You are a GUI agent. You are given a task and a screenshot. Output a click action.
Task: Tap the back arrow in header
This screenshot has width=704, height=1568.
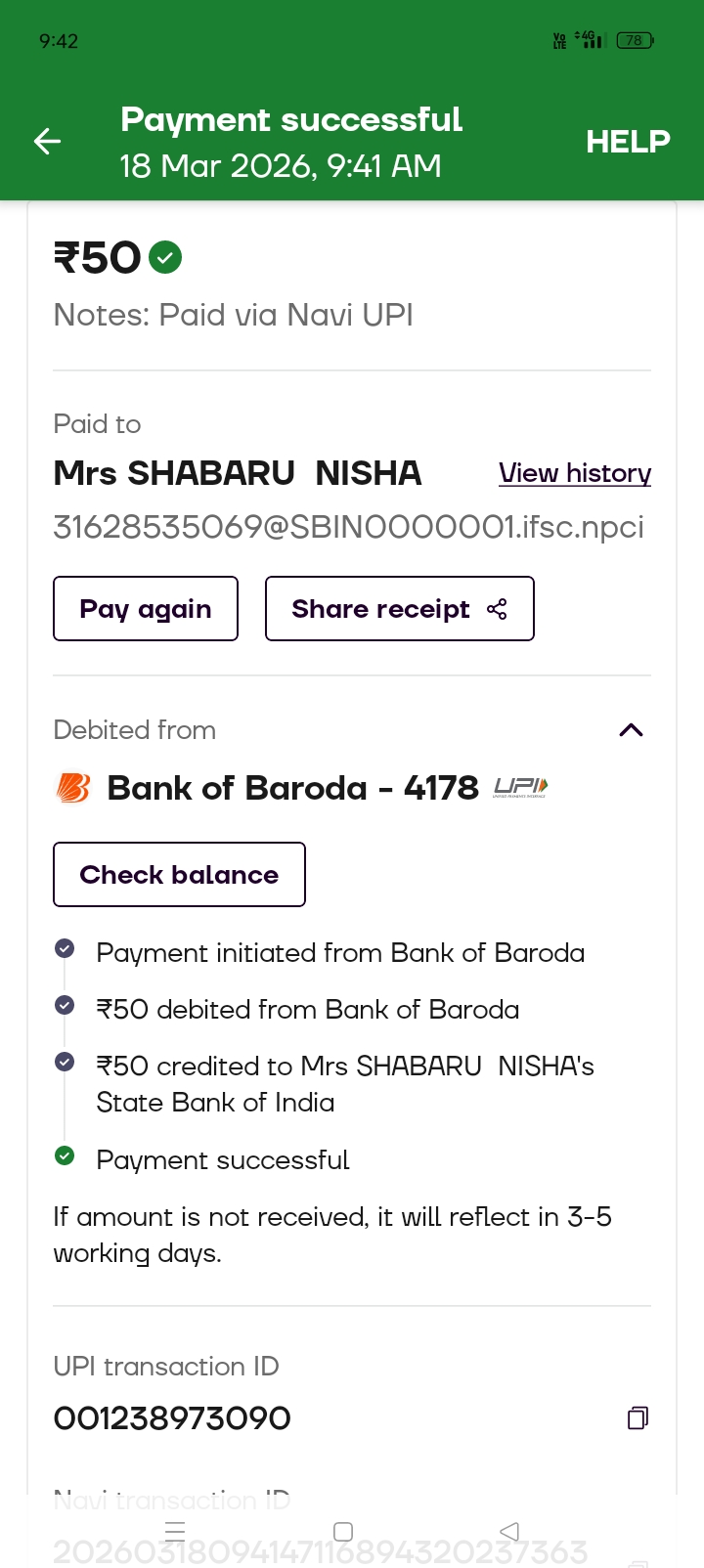click(x=47, y=142)
